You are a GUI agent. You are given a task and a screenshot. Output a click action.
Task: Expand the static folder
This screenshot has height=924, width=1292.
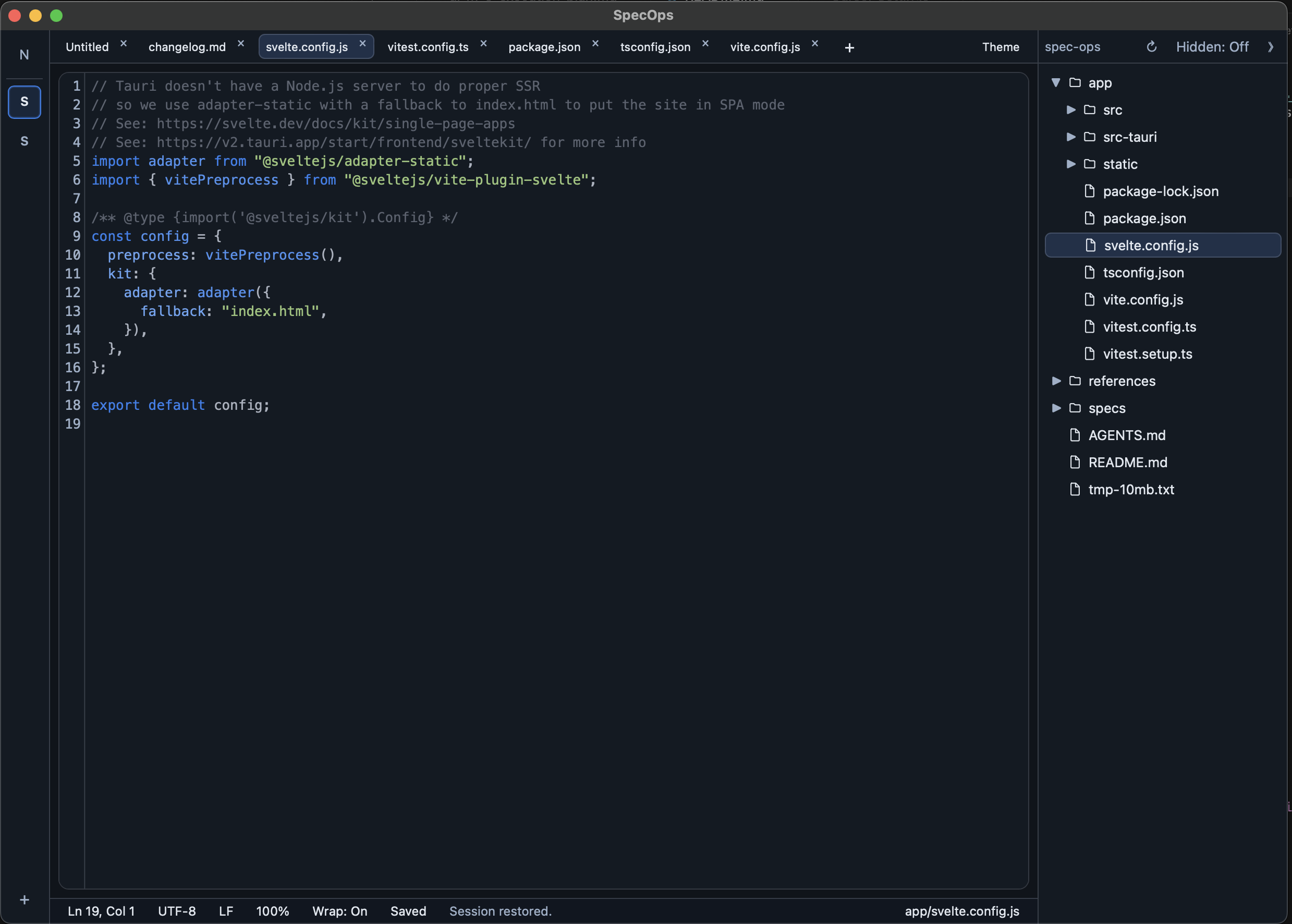[x=1071, y=164]
